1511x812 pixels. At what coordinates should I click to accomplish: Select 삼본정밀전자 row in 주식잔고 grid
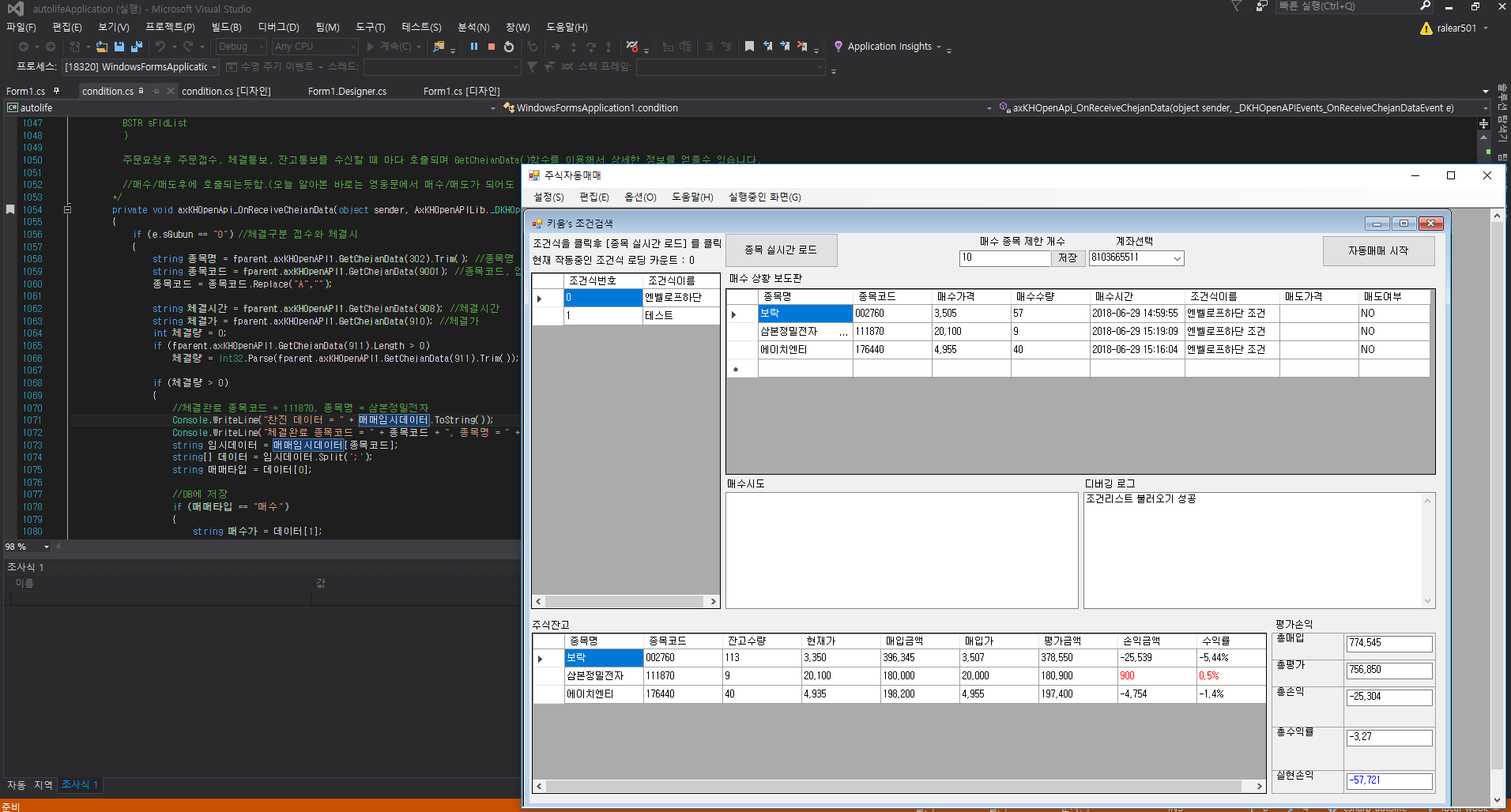[899, 676]
